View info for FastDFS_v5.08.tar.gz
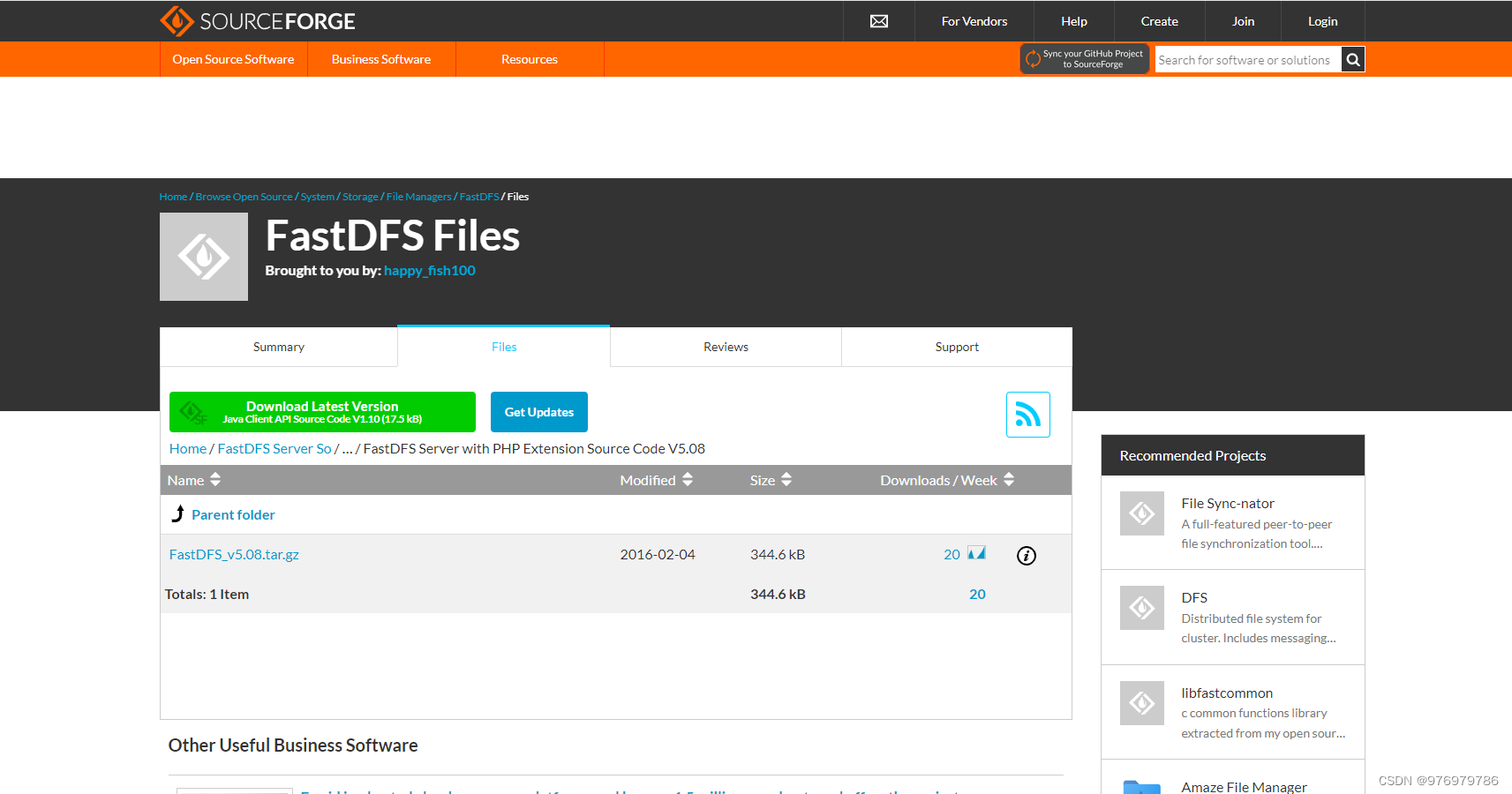The width and height of the screenshot is (1512, 794). pos(1027,555)
